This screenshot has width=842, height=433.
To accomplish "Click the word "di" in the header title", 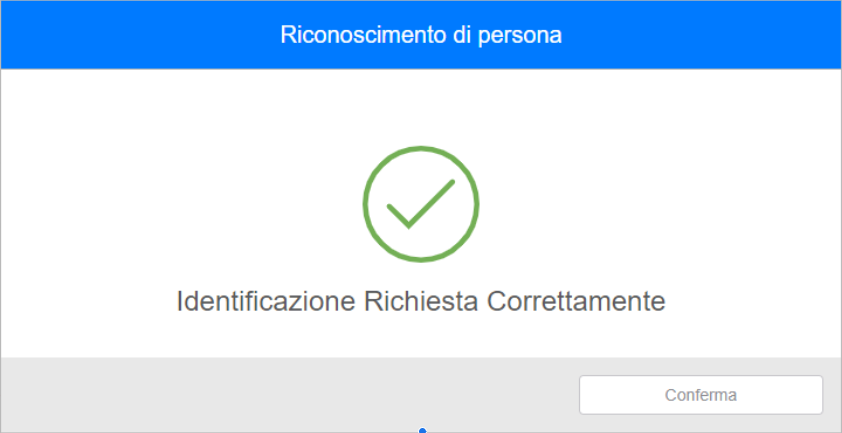I will (460, 35).
